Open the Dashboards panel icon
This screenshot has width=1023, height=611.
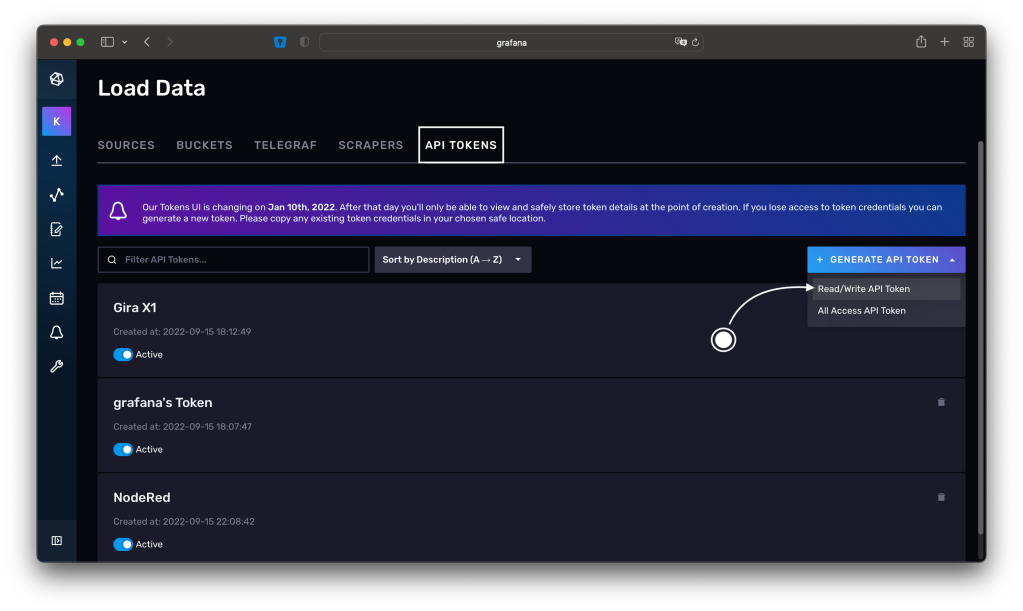[x=56, y=263]
